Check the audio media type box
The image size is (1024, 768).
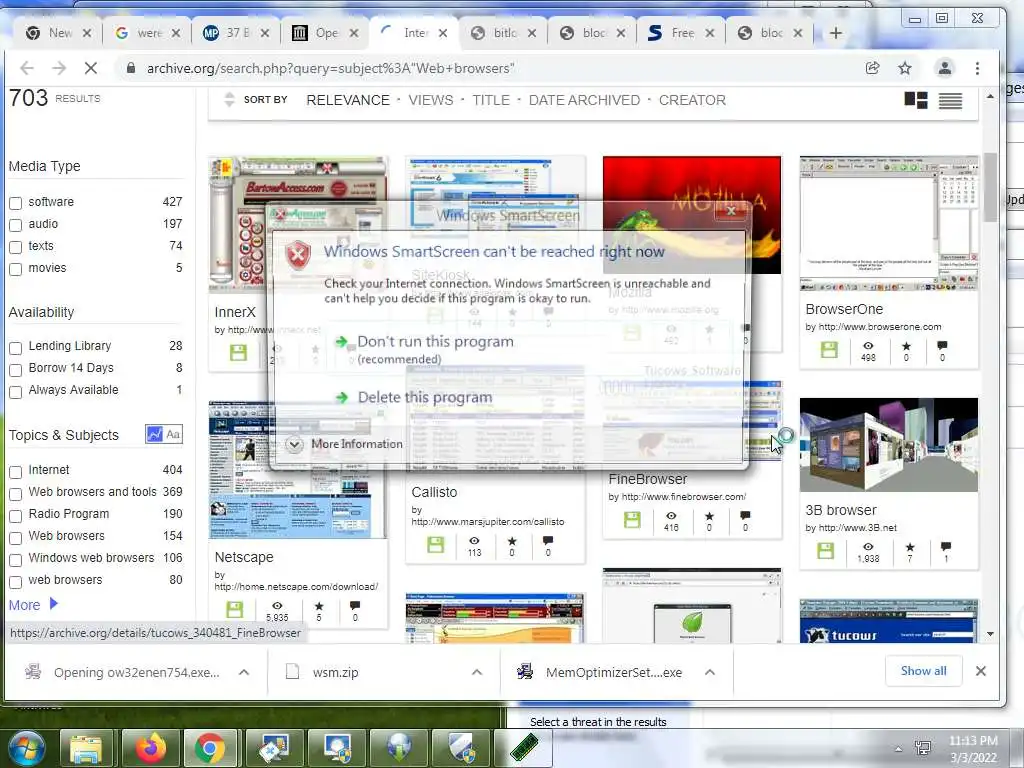pos(16,225)
